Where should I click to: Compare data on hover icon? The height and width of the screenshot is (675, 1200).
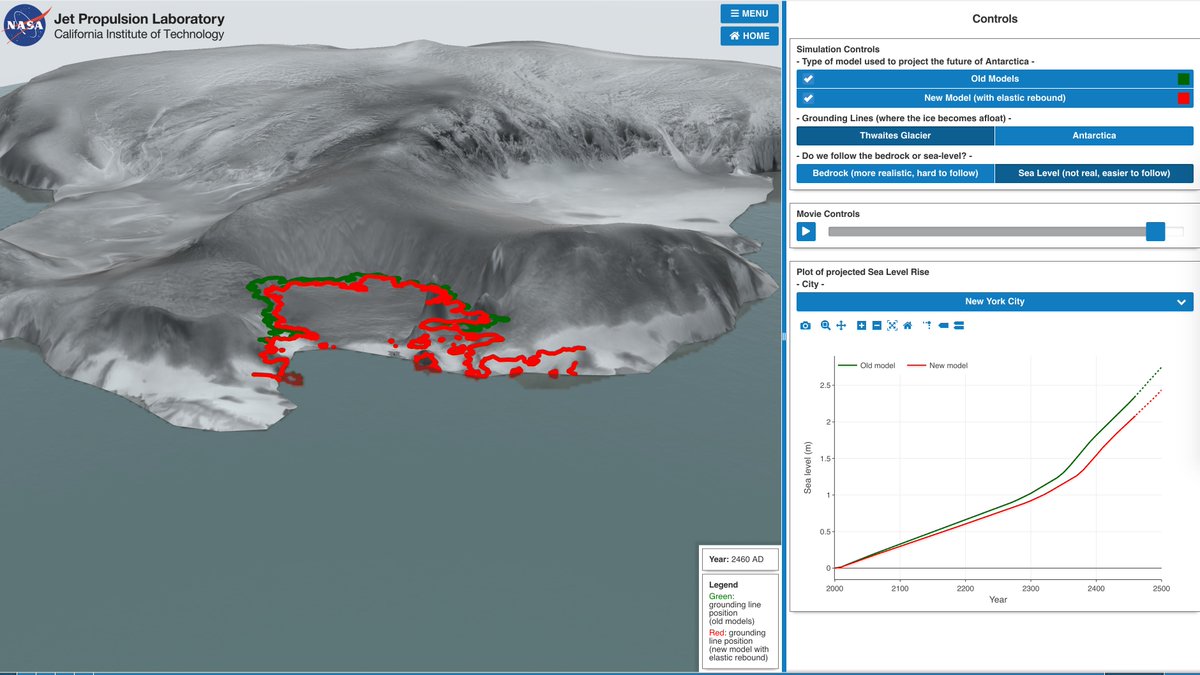pyautogui.click(x=958, y=326)
